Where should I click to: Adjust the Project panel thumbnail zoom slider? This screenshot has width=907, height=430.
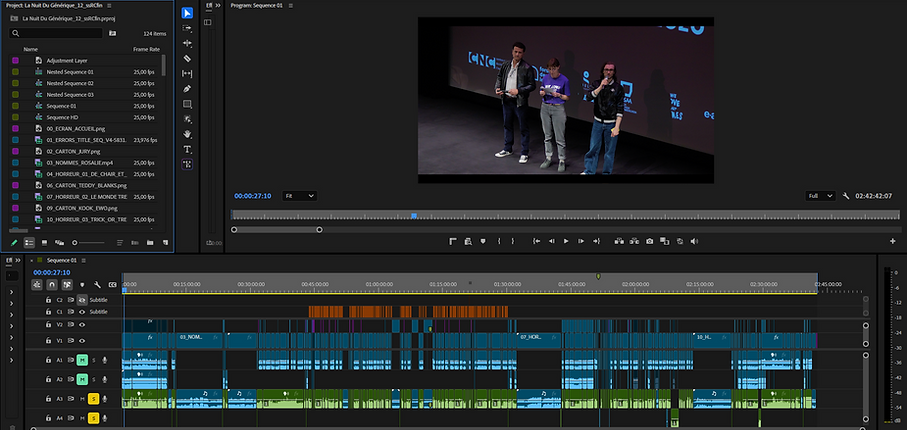point(89,242)
